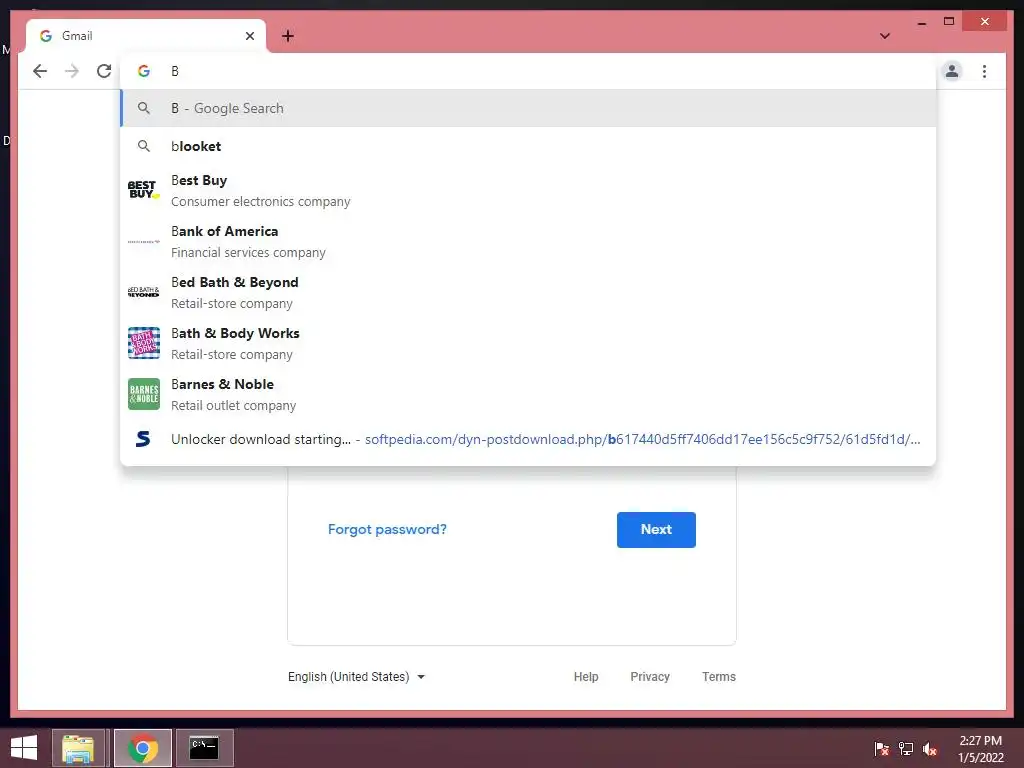Open Chrome three-dot menu
This screenshot has height=768, width=1024.
point(984,71)
